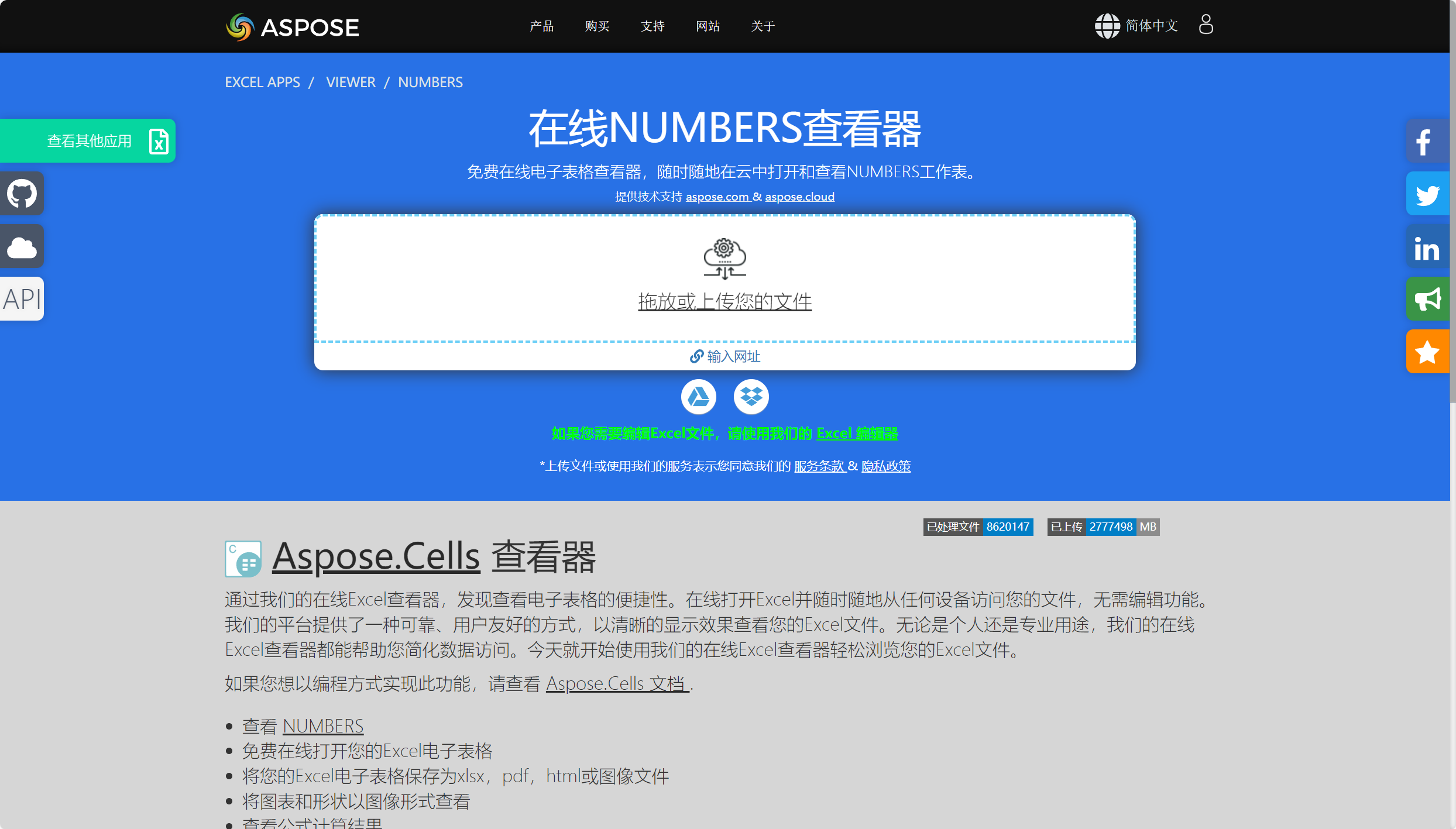The height and width of the screenshot is (829, 1456).
Task: Open the GitHub sidebar icon
Action: [x=22, y=193]
